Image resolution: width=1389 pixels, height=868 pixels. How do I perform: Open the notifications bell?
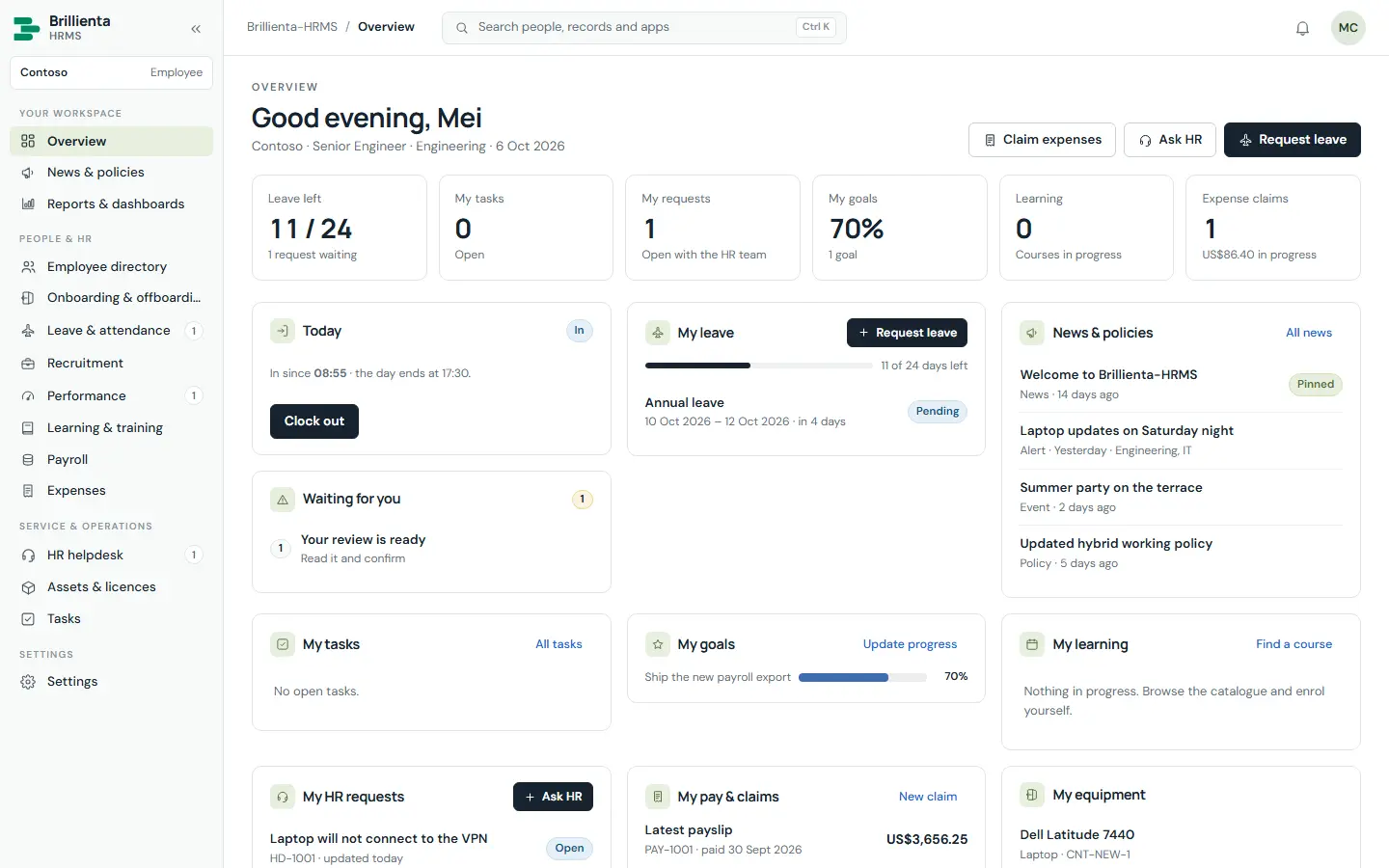tap(1302, 28)
